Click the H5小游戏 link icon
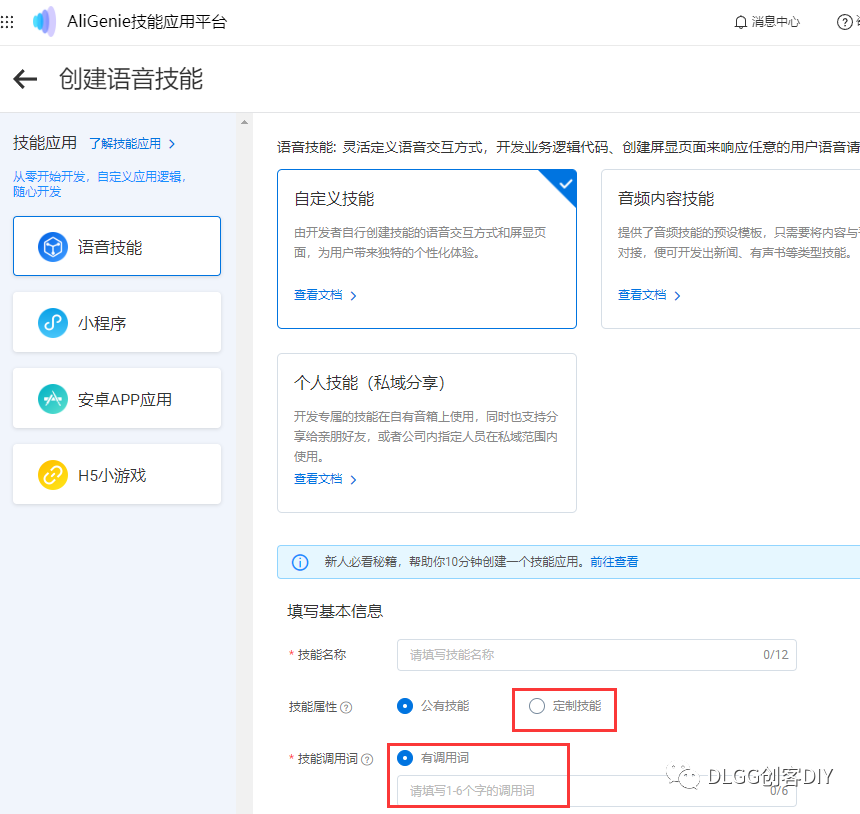This screenshot has width=860, height=814. 53,474
